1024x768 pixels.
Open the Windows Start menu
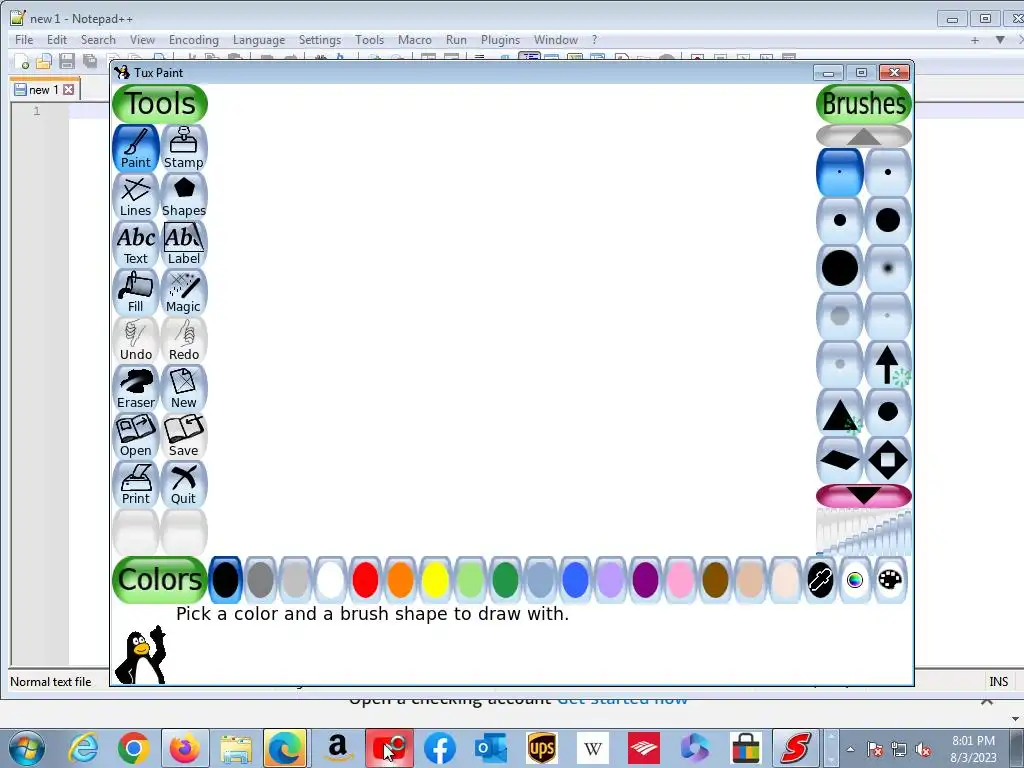27,748
